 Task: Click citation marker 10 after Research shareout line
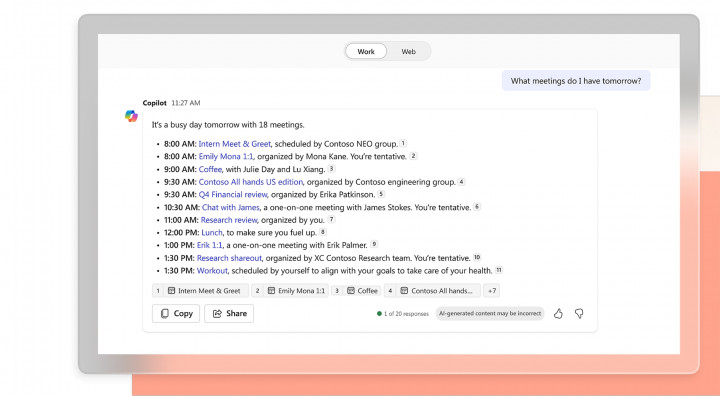(477, 257)
